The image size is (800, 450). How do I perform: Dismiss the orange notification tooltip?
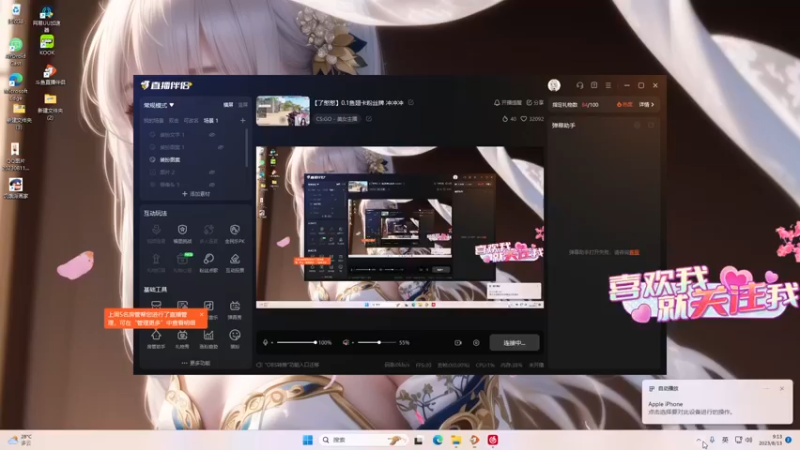coord(202,314)
